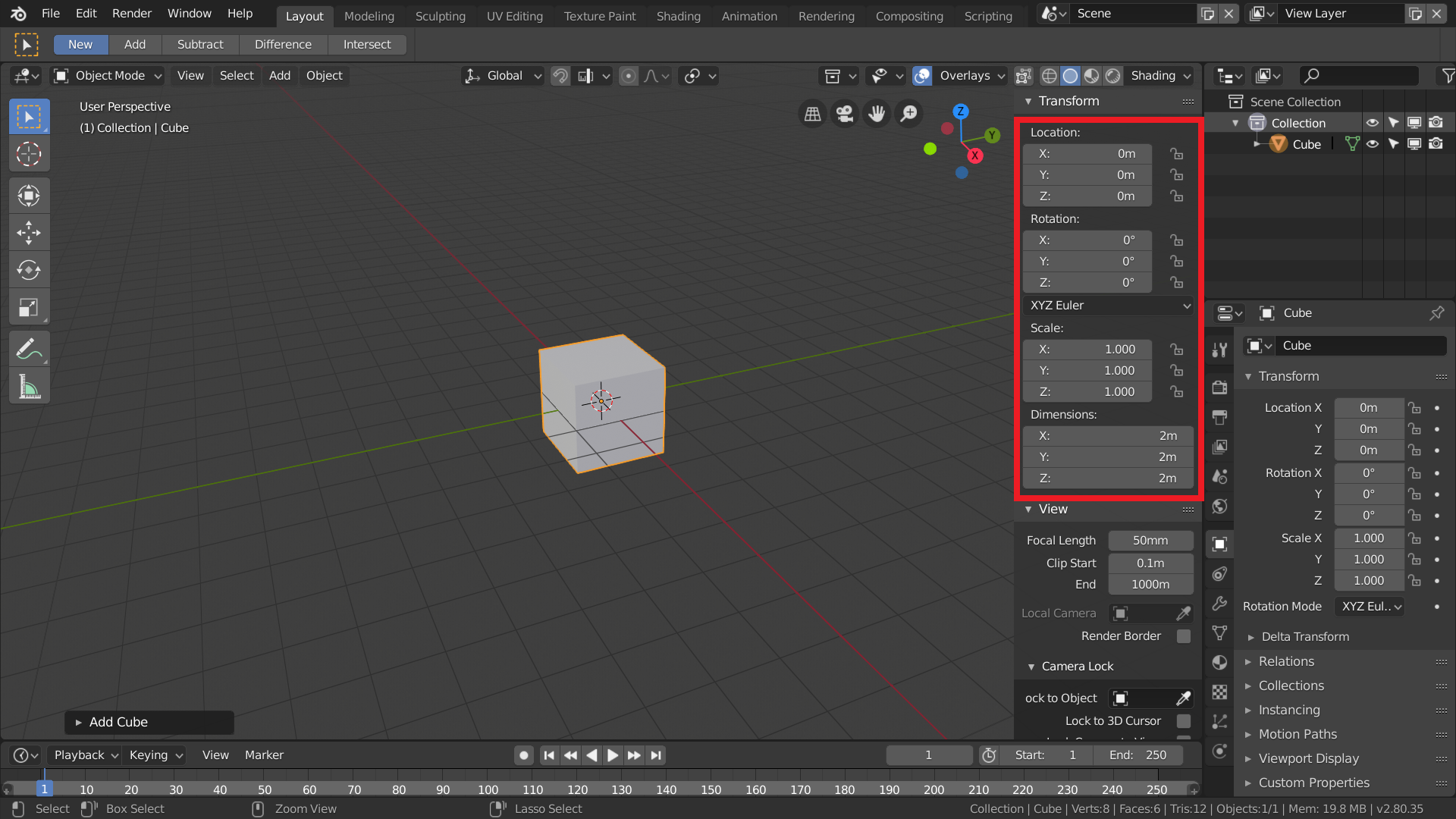Toggle the Overlays display button

922,76
